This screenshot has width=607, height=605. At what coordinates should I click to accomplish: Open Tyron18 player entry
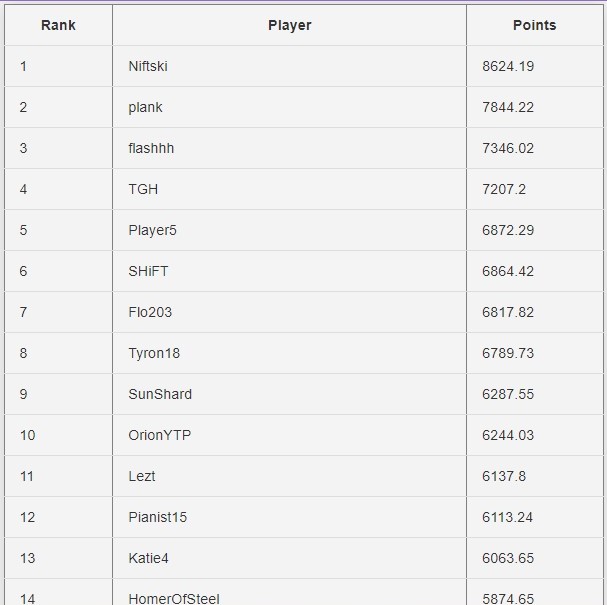click(x=154, y=353)
